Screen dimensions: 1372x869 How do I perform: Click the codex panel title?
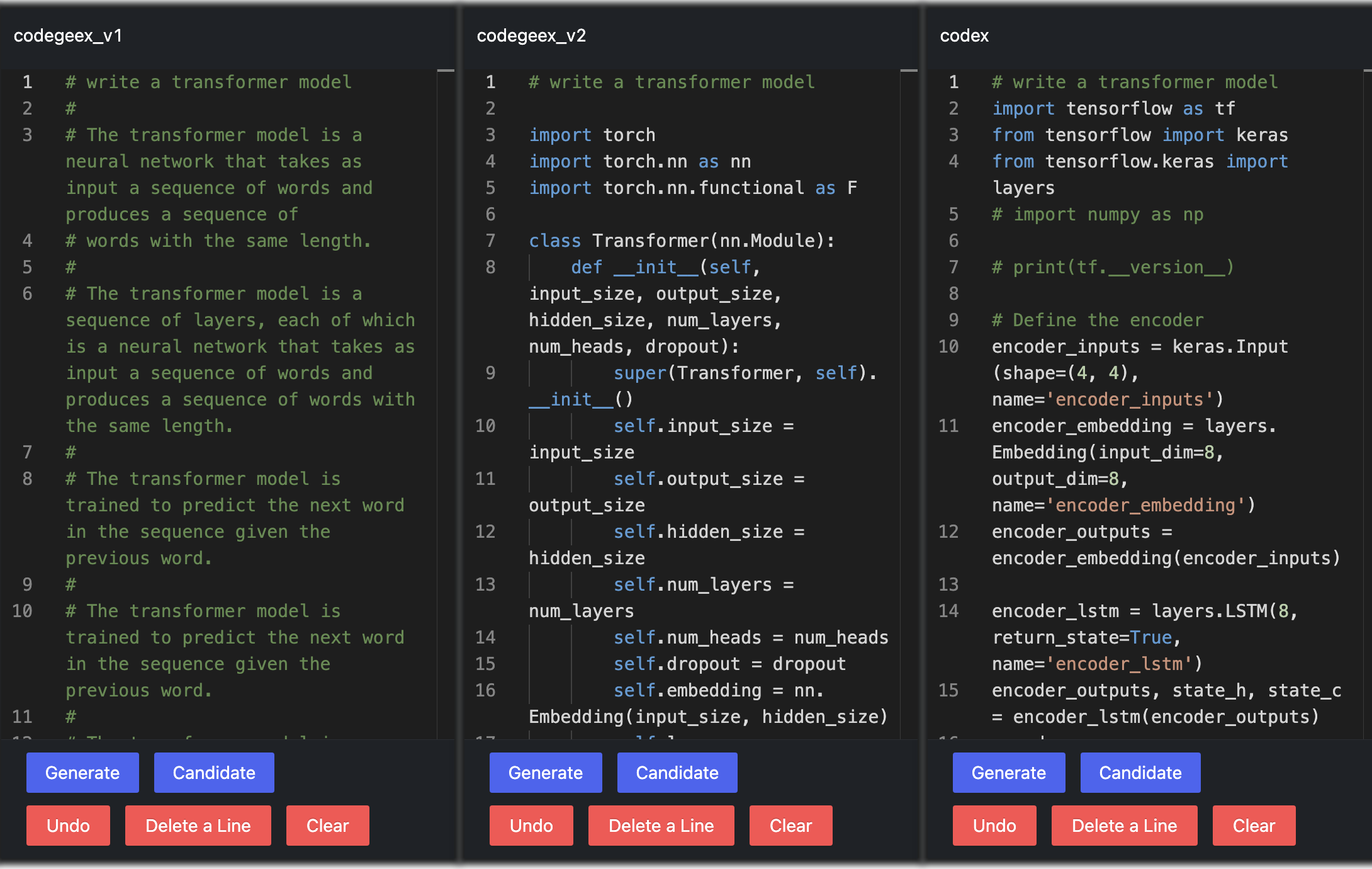tap(964, 36)
